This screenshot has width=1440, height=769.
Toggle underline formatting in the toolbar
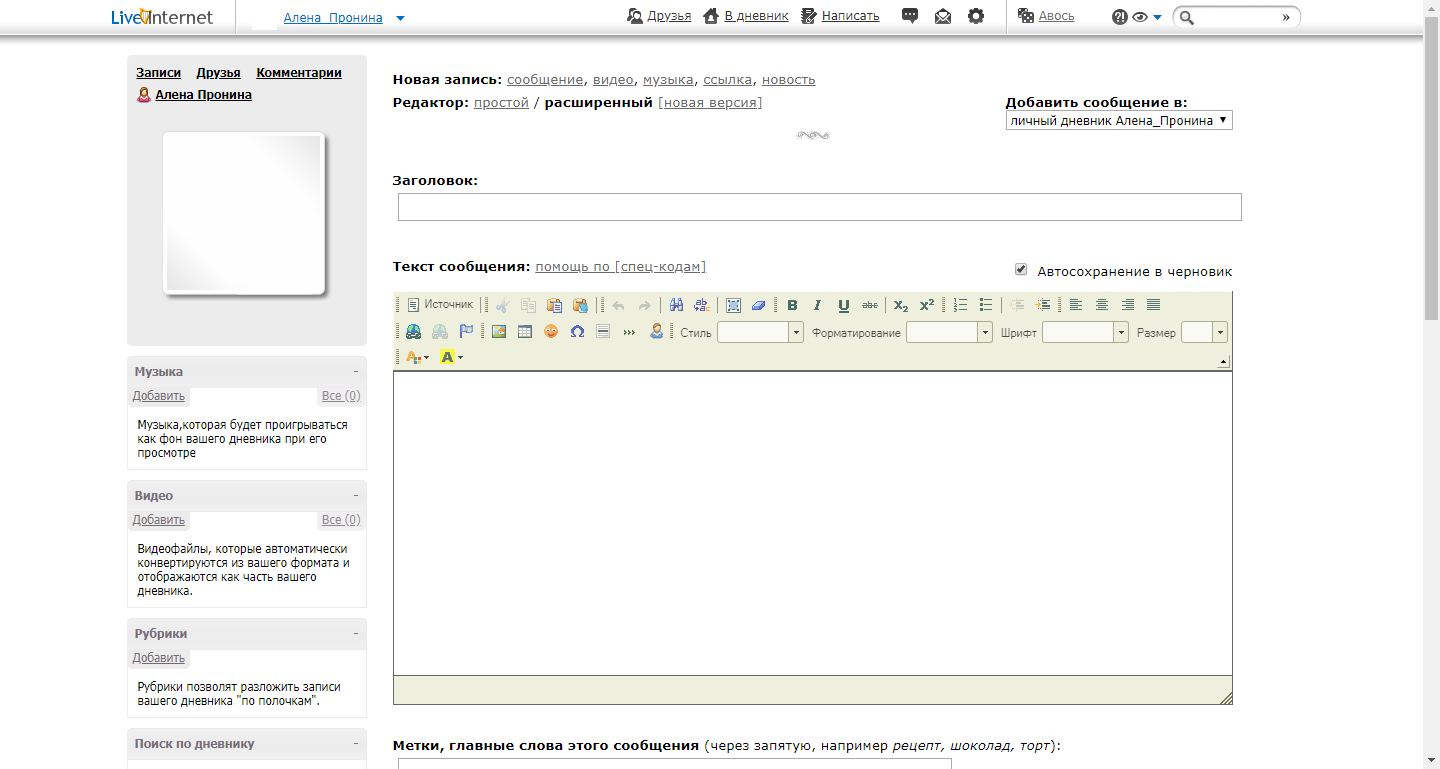pyautogui.click(x=844, y=305)
